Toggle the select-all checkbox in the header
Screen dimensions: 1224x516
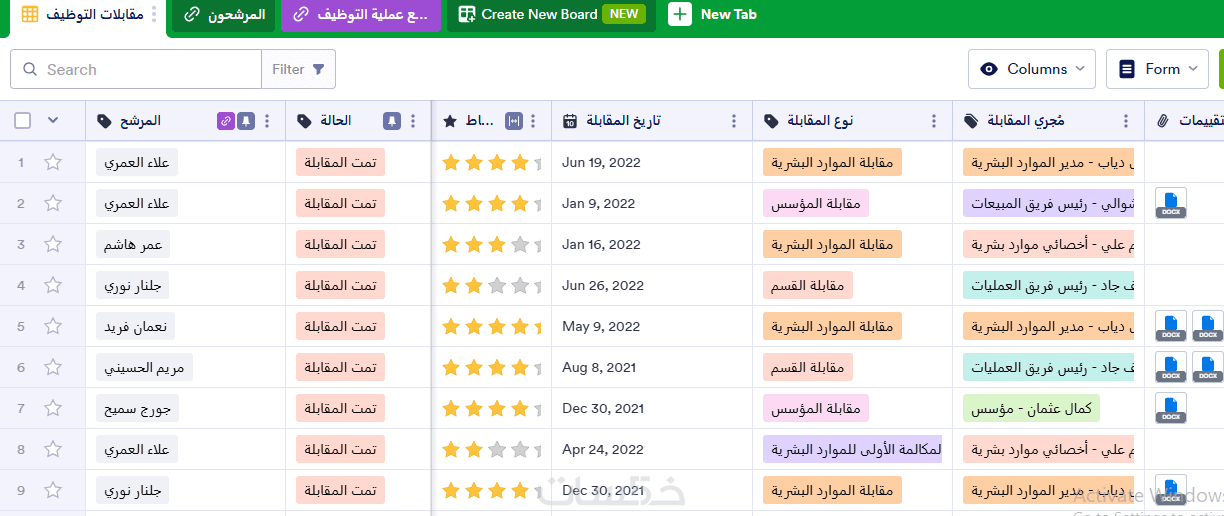click(x=23, y=121)
